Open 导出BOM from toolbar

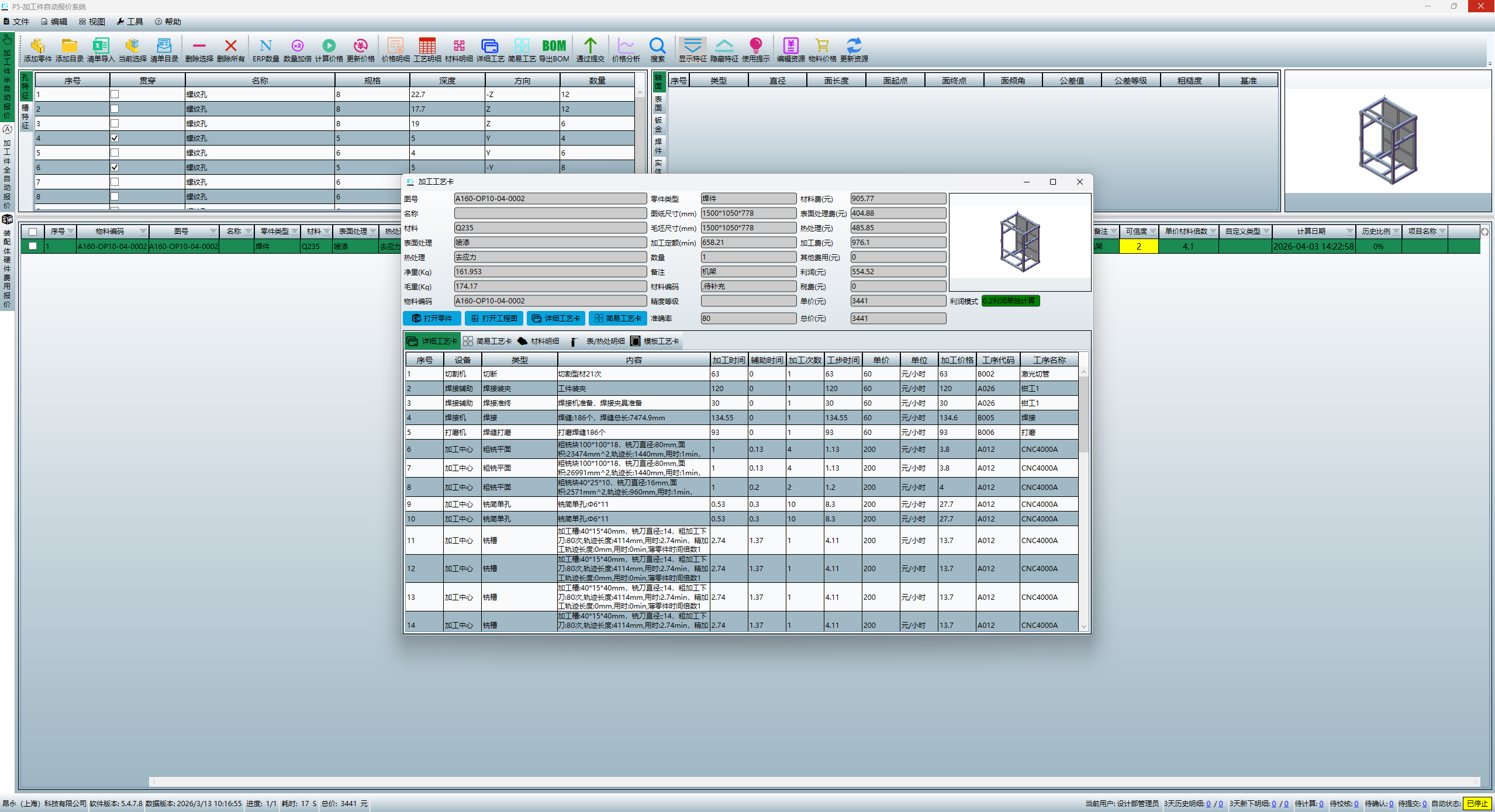coord(553,46)
